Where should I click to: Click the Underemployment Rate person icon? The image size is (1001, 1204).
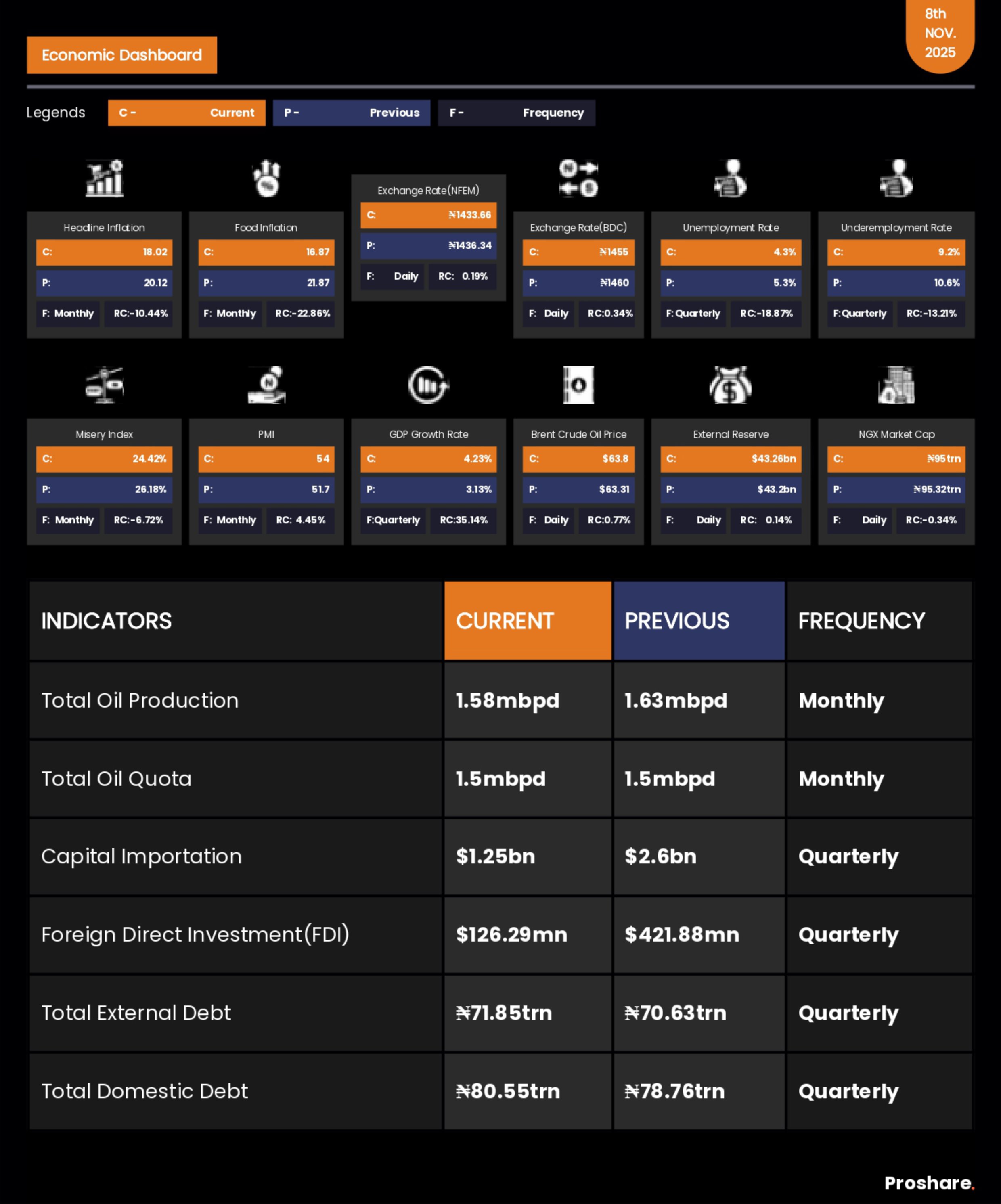pyautogui.click(x=896, y=178)
